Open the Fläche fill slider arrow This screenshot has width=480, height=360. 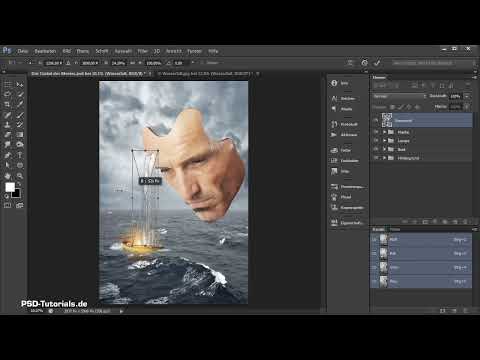467,107
